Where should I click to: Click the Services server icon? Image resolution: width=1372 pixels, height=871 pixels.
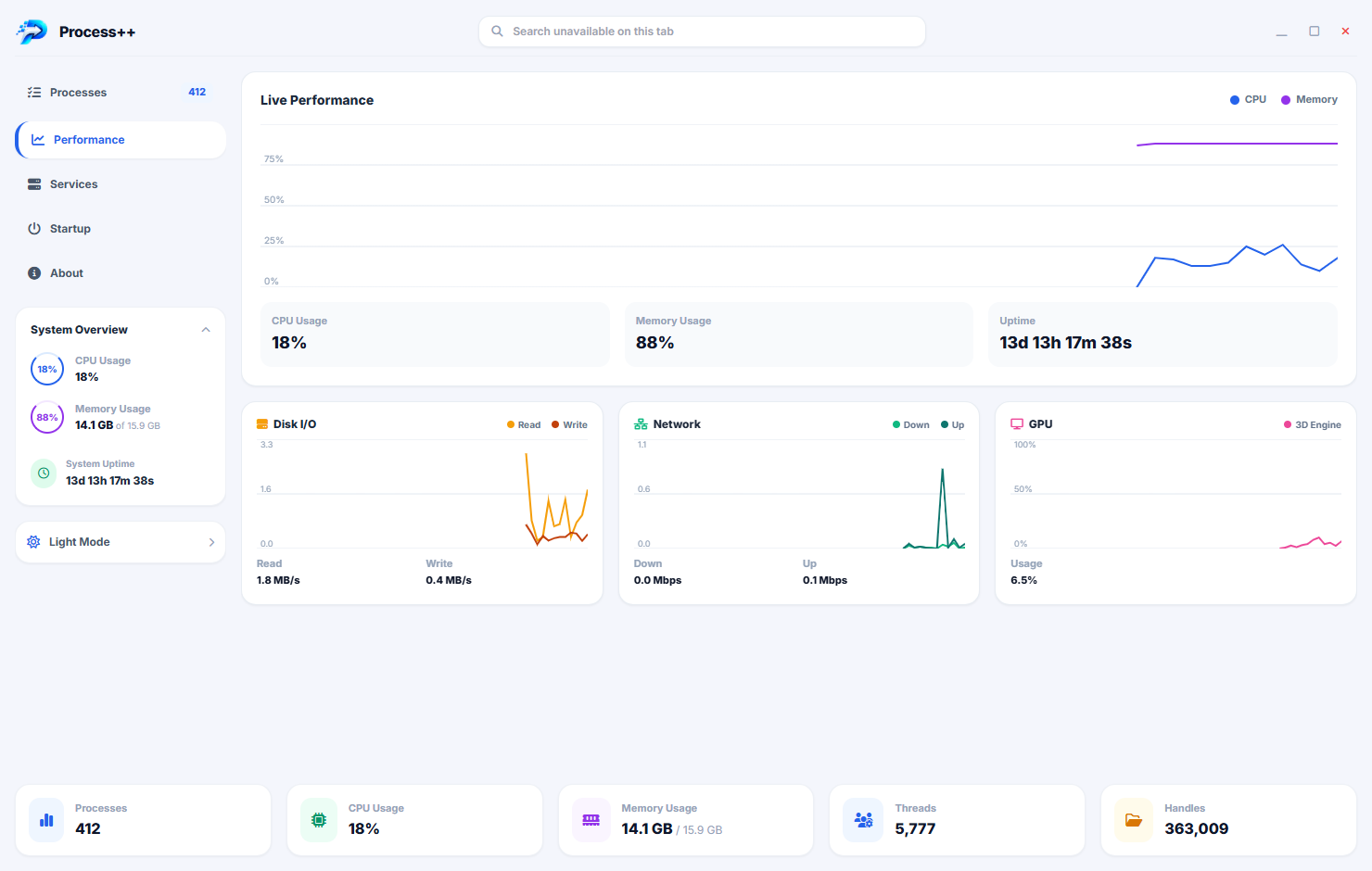[x=34, y=184]
